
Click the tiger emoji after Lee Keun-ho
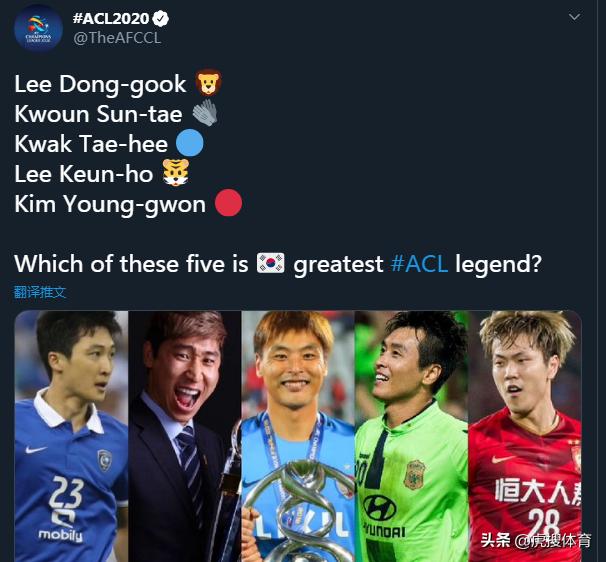click(x=176, y=173)
